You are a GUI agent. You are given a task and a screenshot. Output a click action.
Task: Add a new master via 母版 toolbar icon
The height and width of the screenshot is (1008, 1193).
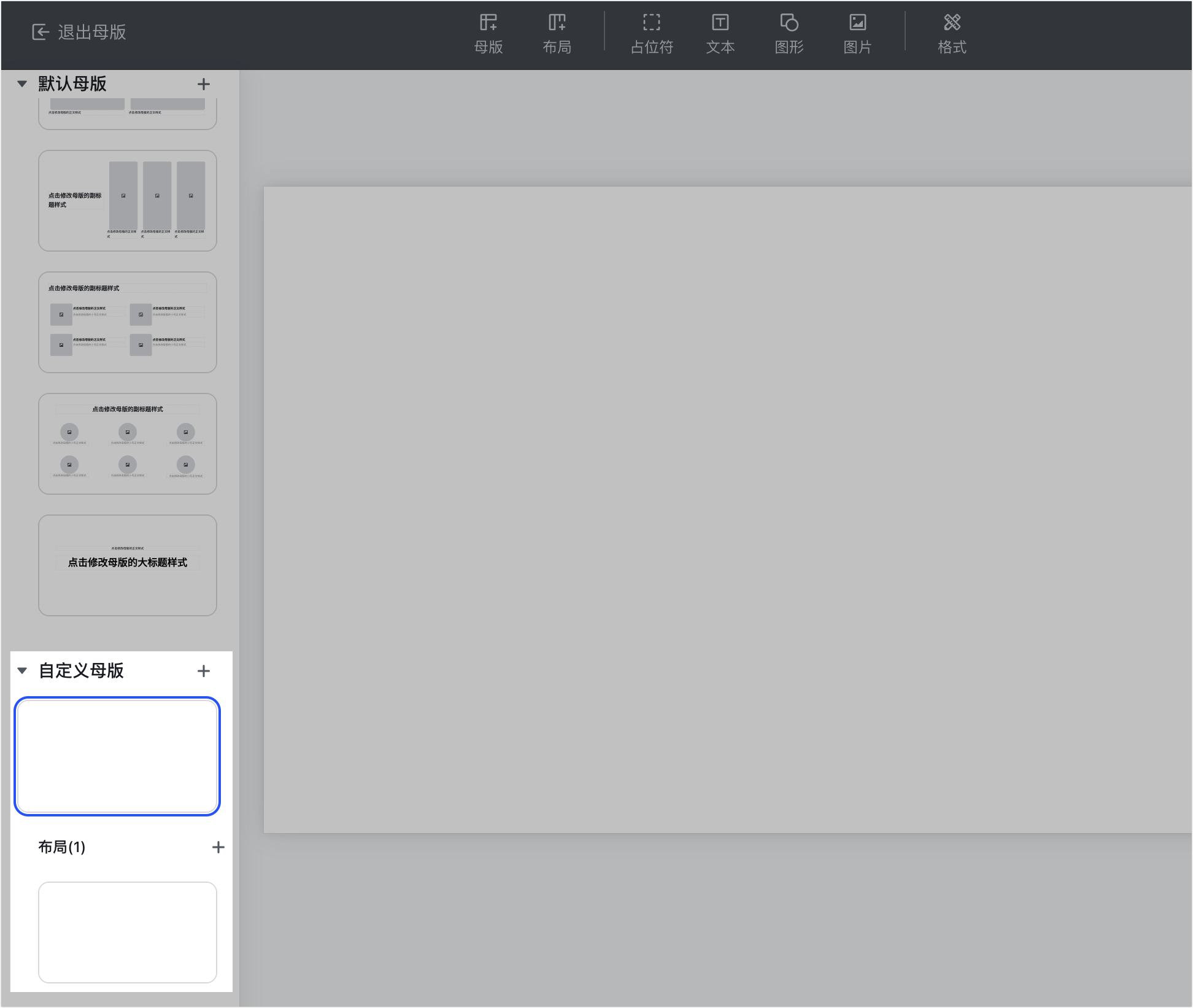[488, 34]
